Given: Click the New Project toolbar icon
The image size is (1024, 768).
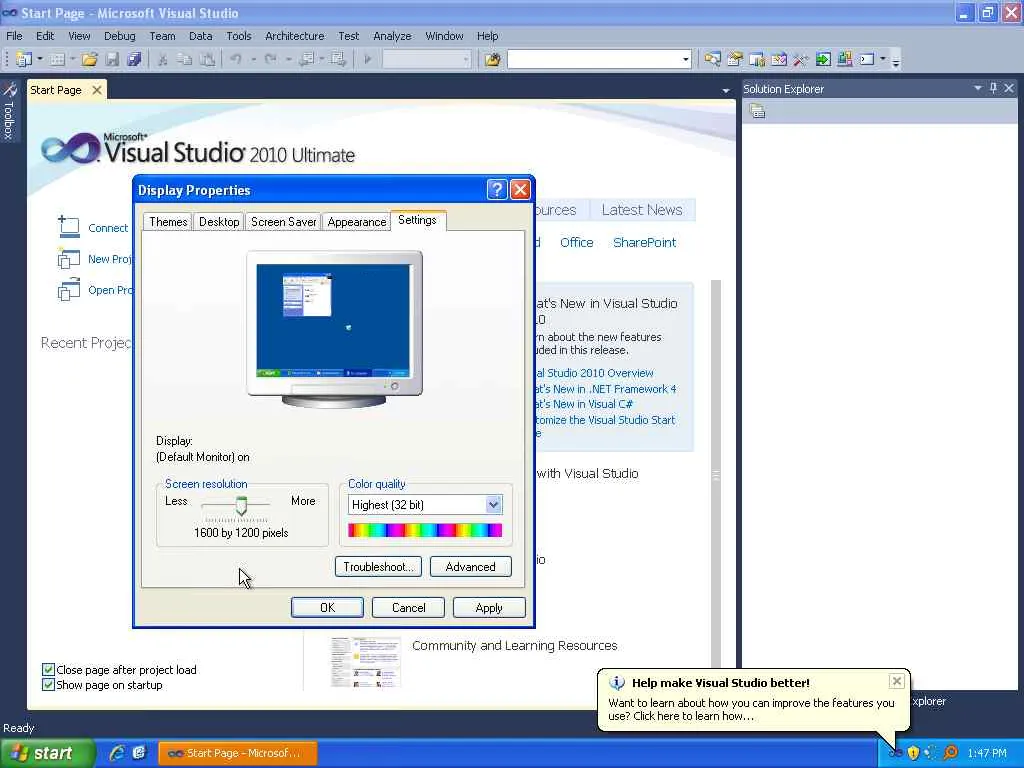Looking at the screenshot, I should (x=23, y=59).
